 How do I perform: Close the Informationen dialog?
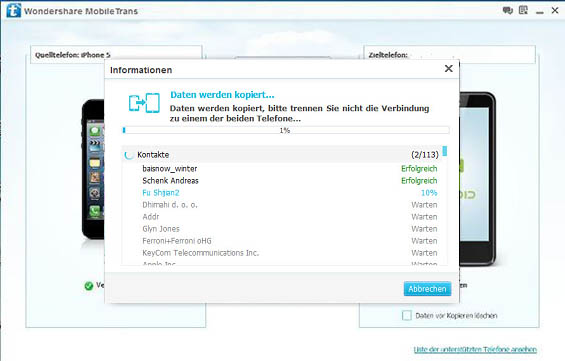(x=449, y=68)
